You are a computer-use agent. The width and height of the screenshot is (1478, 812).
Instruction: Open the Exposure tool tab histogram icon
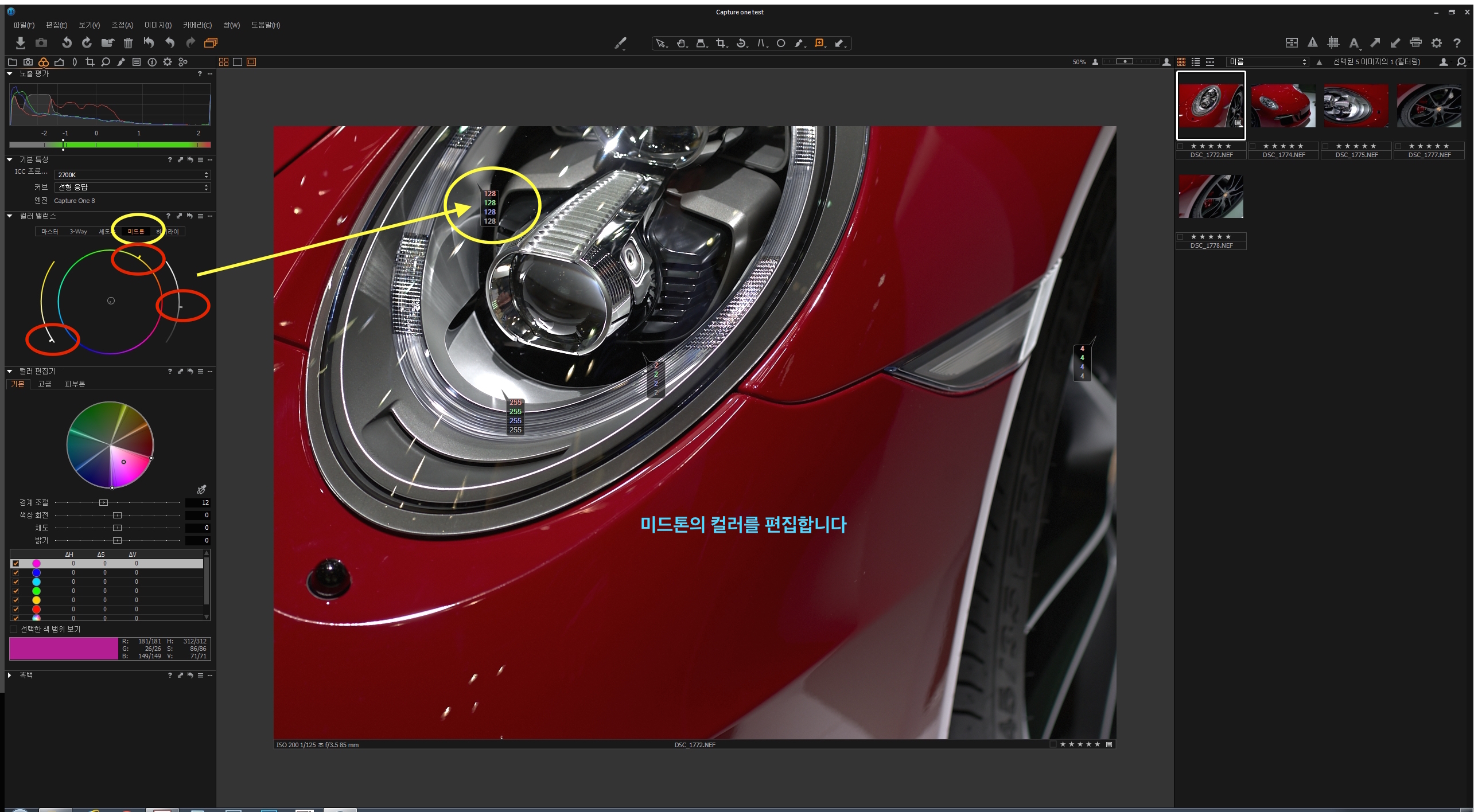(59, 62)
